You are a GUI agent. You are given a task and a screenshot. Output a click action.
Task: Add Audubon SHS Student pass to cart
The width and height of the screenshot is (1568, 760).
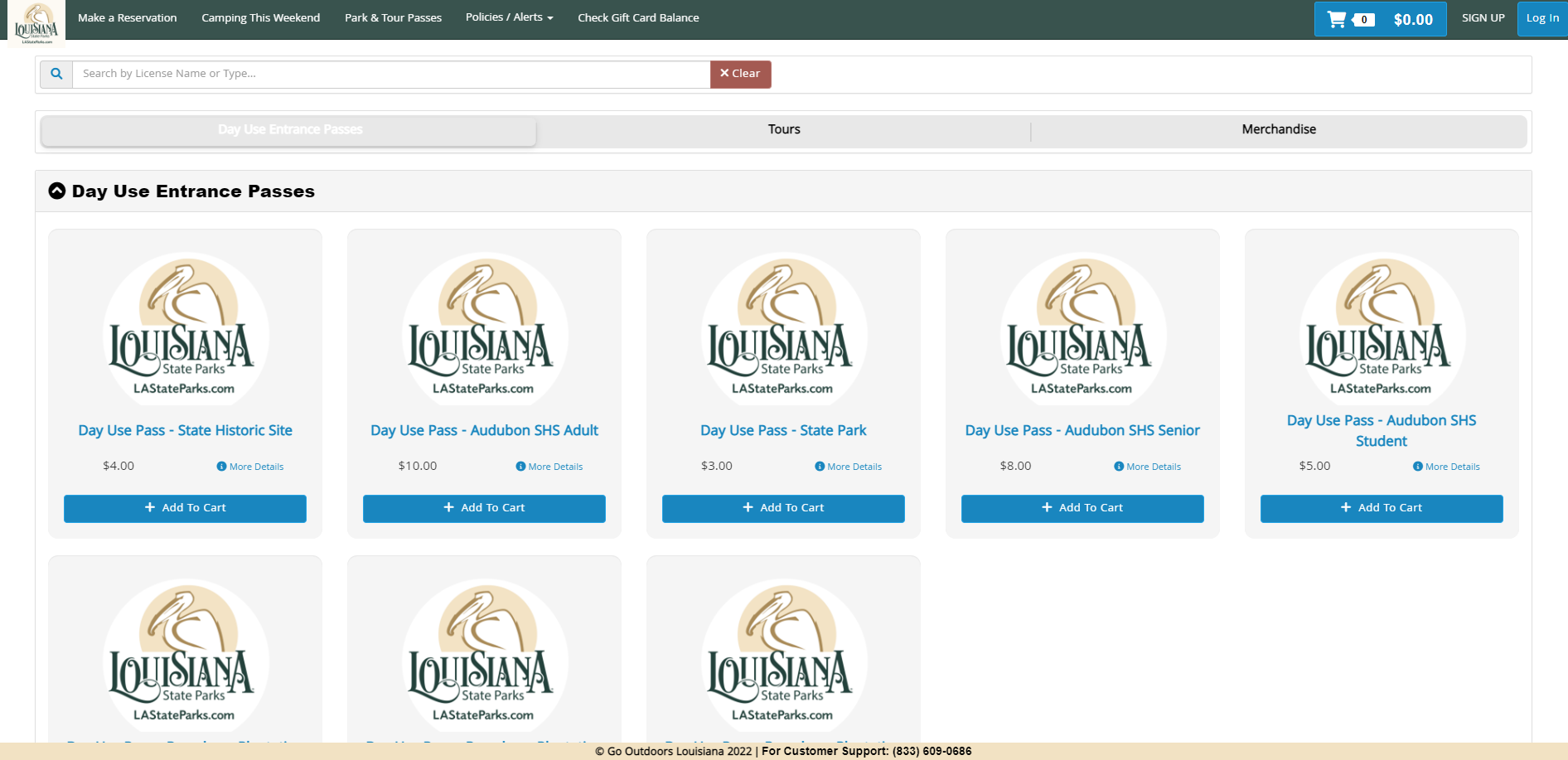[1382, 508]
